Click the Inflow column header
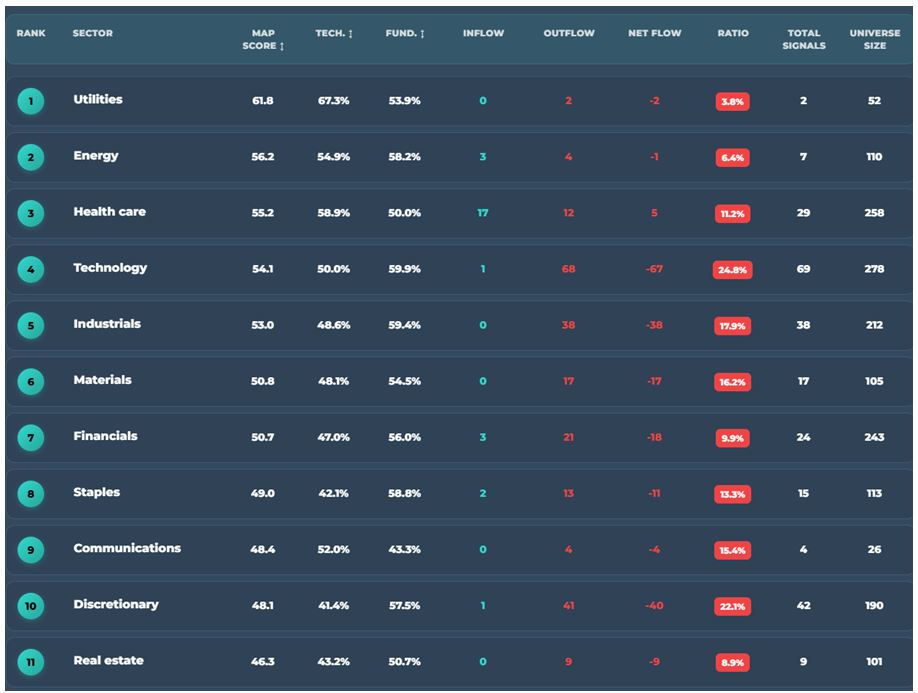The height and width of the screenshot is (693, 918). tap(483, 34)
